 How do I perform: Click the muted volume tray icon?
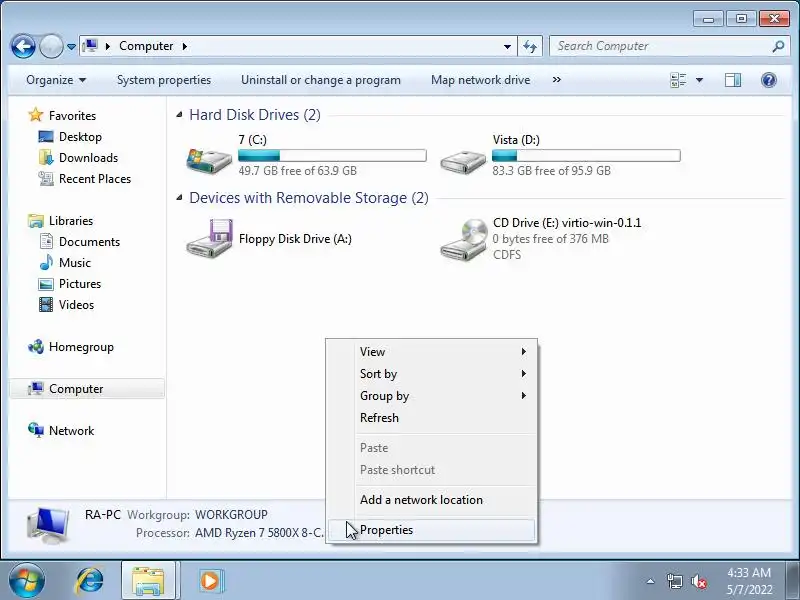click(698, 581)
